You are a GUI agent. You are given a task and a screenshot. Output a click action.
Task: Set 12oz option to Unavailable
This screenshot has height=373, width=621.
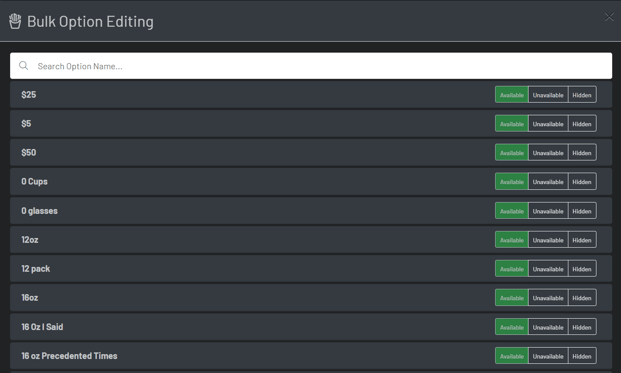tap(548, 240)
